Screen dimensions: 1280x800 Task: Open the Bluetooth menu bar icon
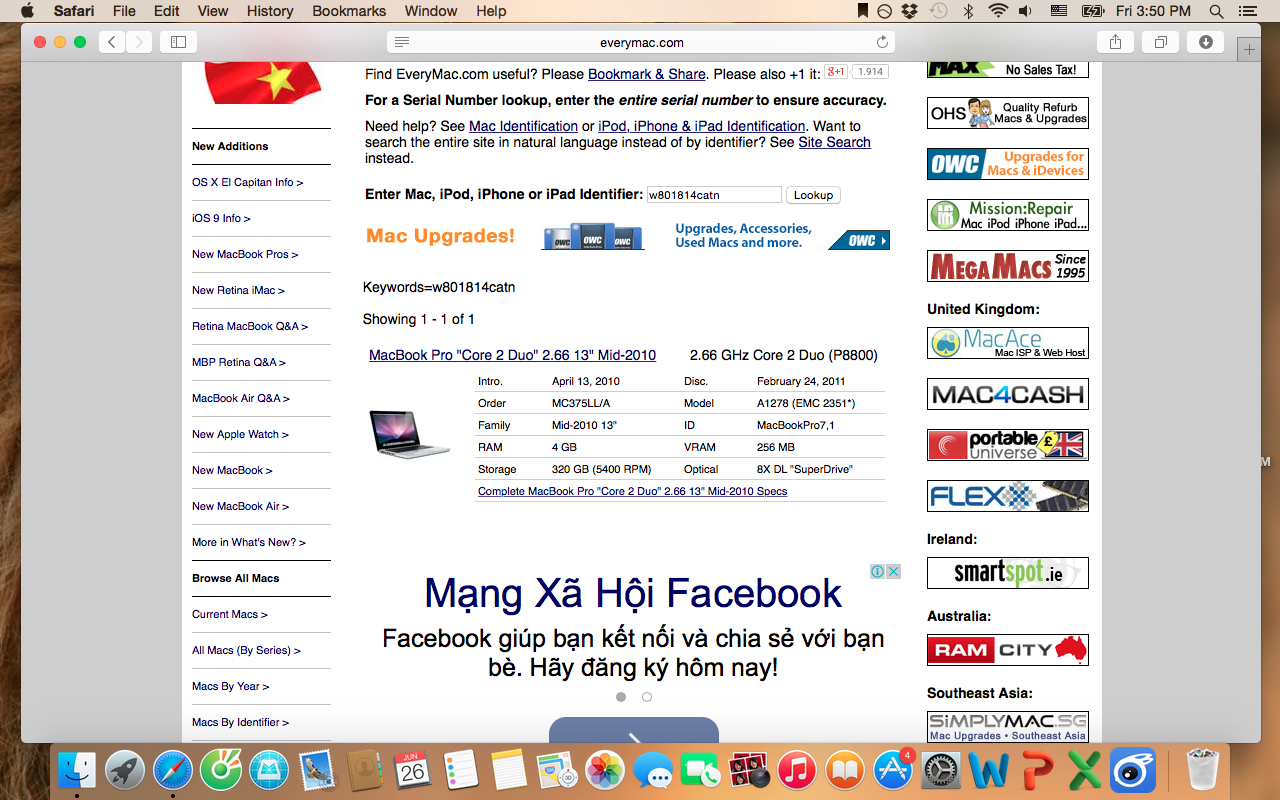pos(968,11)
